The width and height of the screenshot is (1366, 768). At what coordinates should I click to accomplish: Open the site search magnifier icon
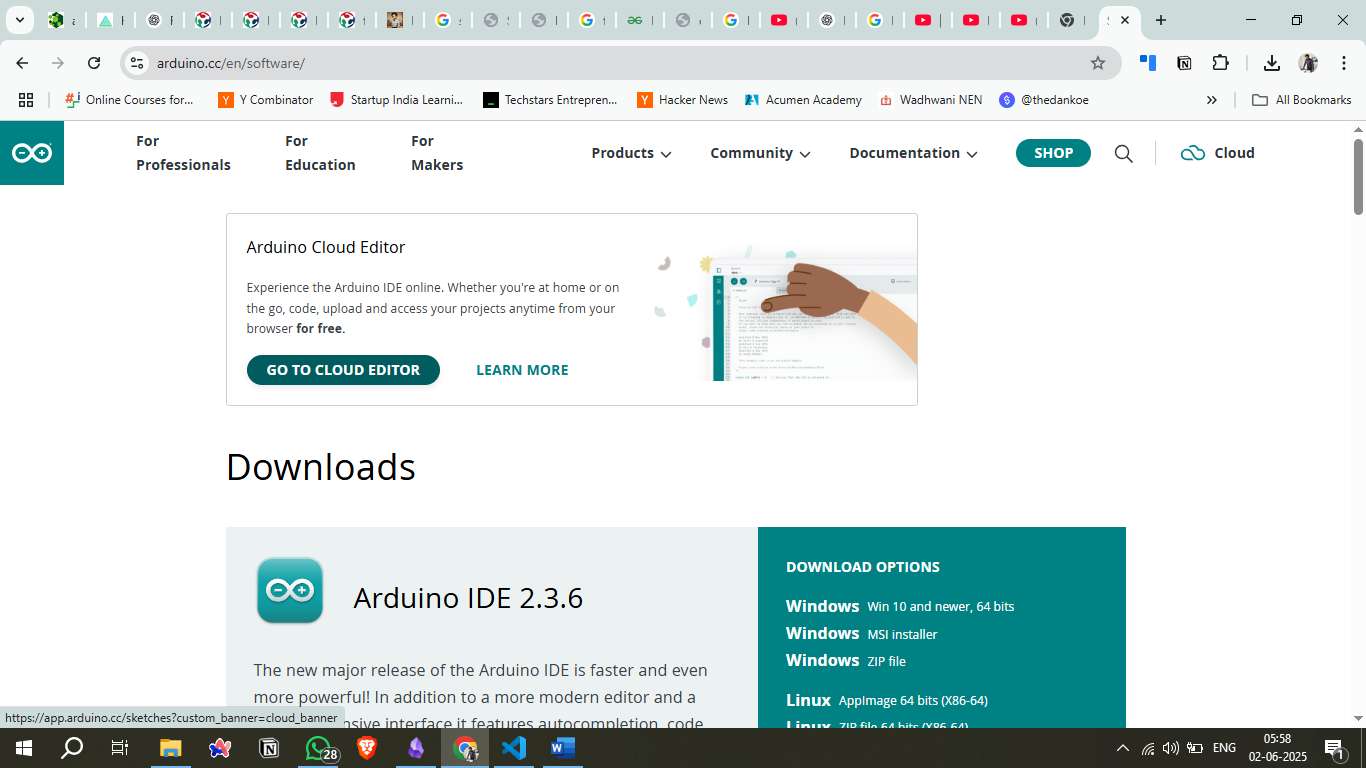tap(1124, 153)
